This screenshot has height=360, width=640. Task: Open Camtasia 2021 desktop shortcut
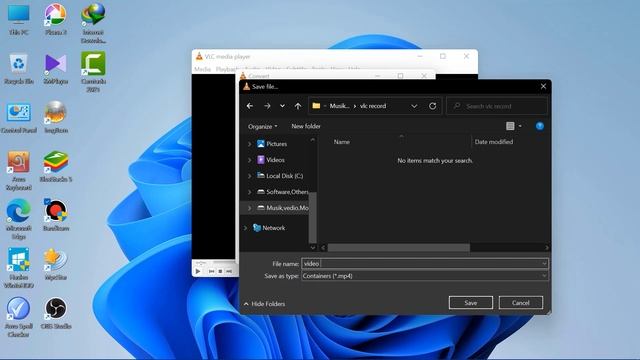tap(93, 72)
